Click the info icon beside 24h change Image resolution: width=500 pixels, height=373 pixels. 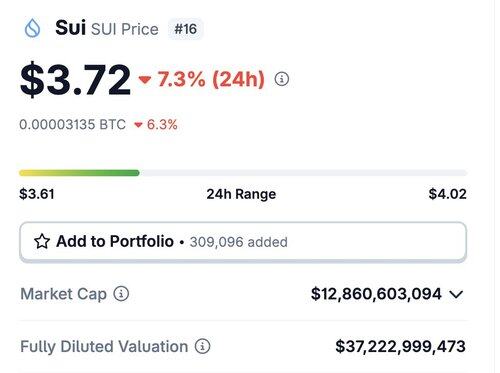pos(282,79)
